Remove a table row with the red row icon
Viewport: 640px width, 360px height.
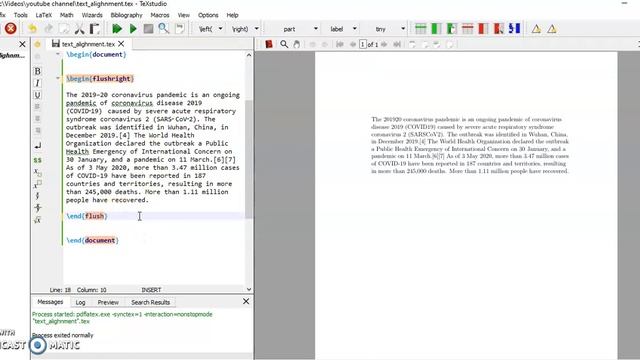pyautogui.click(x=467, y=29)
